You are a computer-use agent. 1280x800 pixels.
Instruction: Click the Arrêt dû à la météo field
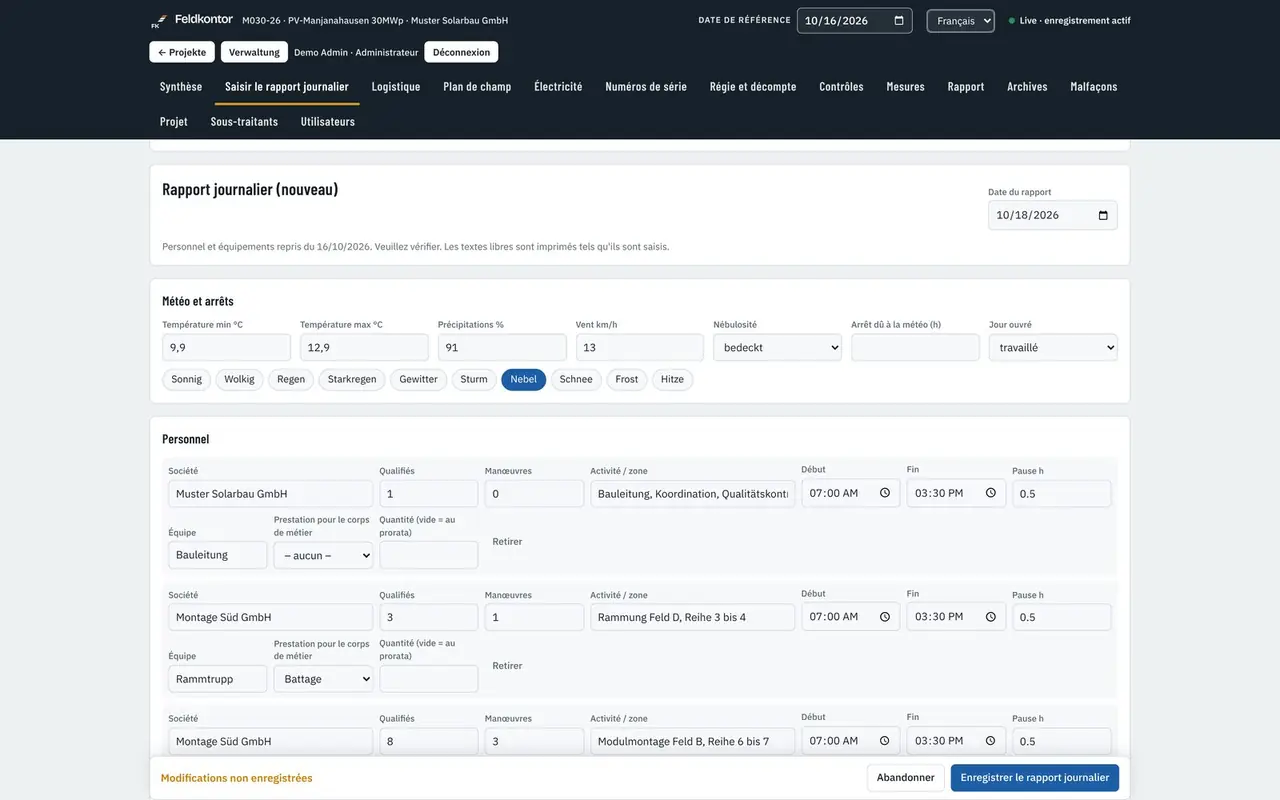click(x=915, y=348)
